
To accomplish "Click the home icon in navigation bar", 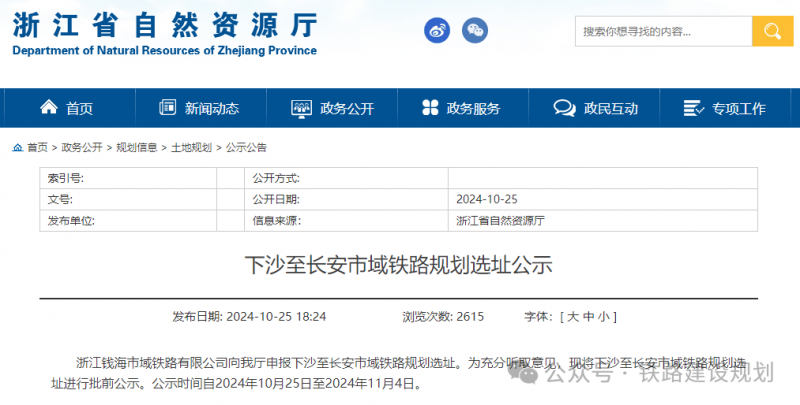I will click(x=48, y=108).
